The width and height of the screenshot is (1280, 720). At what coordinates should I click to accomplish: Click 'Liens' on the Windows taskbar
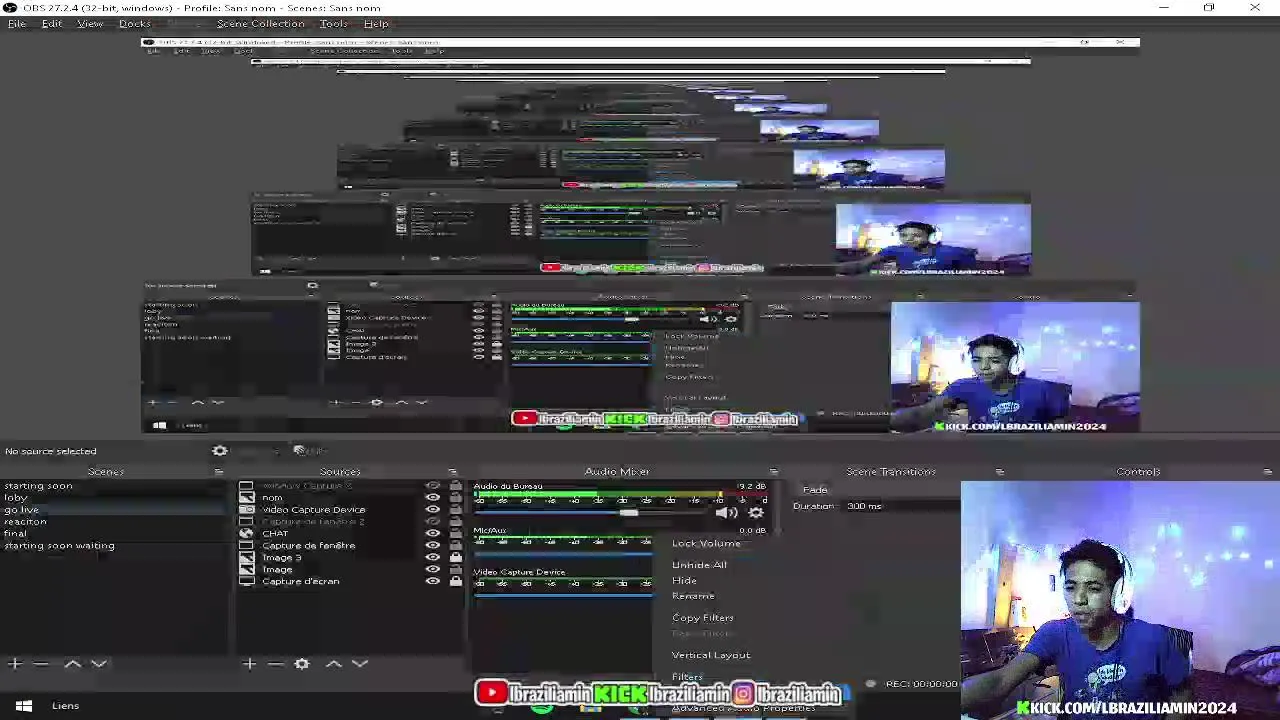tap(65, 706)
